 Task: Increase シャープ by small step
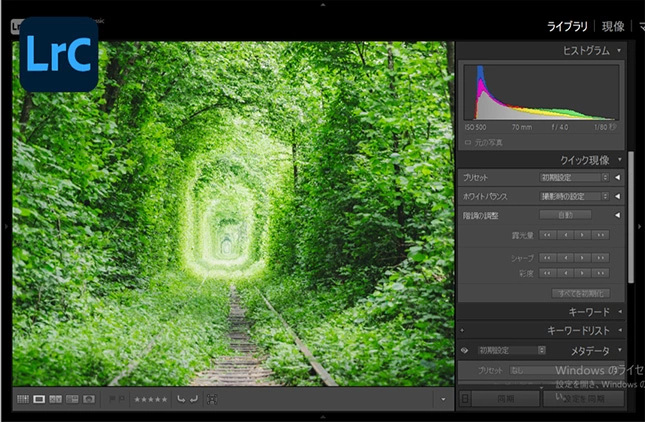tap(582, 258)
